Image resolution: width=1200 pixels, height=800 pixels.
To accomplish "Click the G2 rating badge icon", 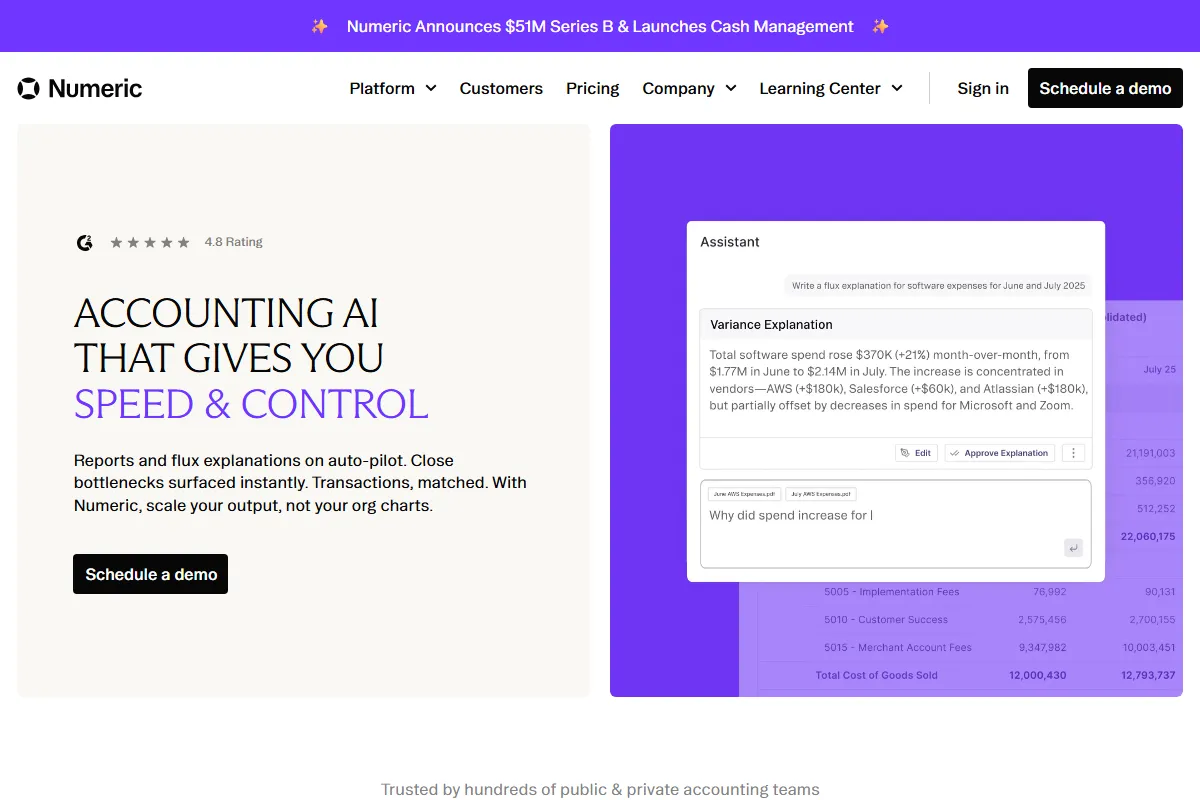I will [85, 242].
